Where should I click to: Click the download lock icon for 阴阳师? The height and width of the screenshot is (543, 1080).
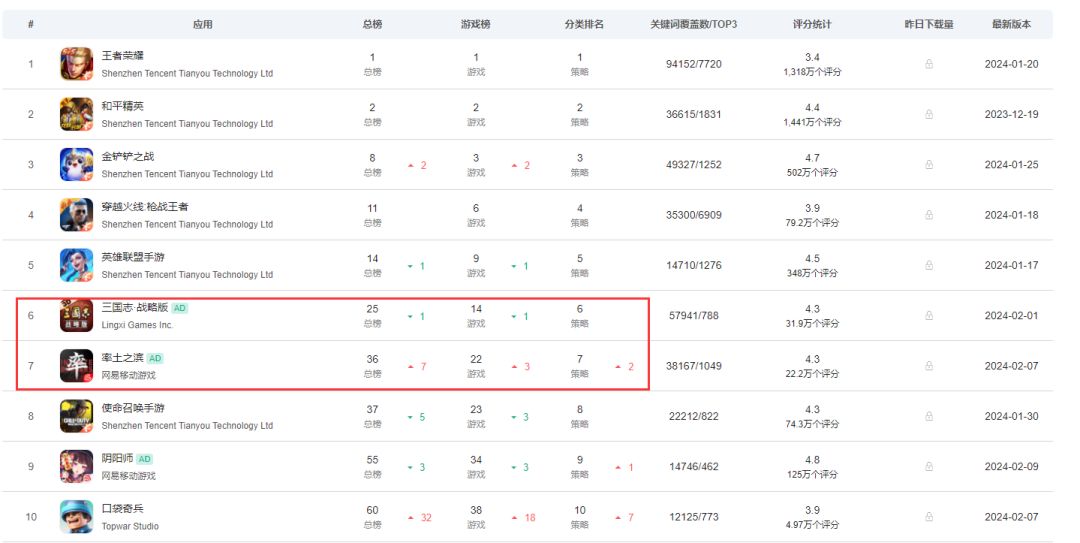[x=928, y=467]
